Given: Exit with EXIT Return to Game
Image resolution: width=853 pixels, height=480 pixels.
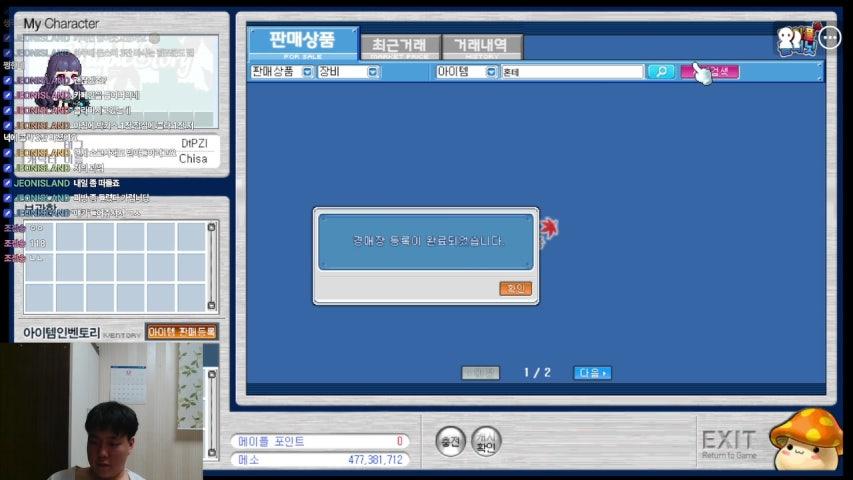Looking at the screenshot, I should point(729,444).
